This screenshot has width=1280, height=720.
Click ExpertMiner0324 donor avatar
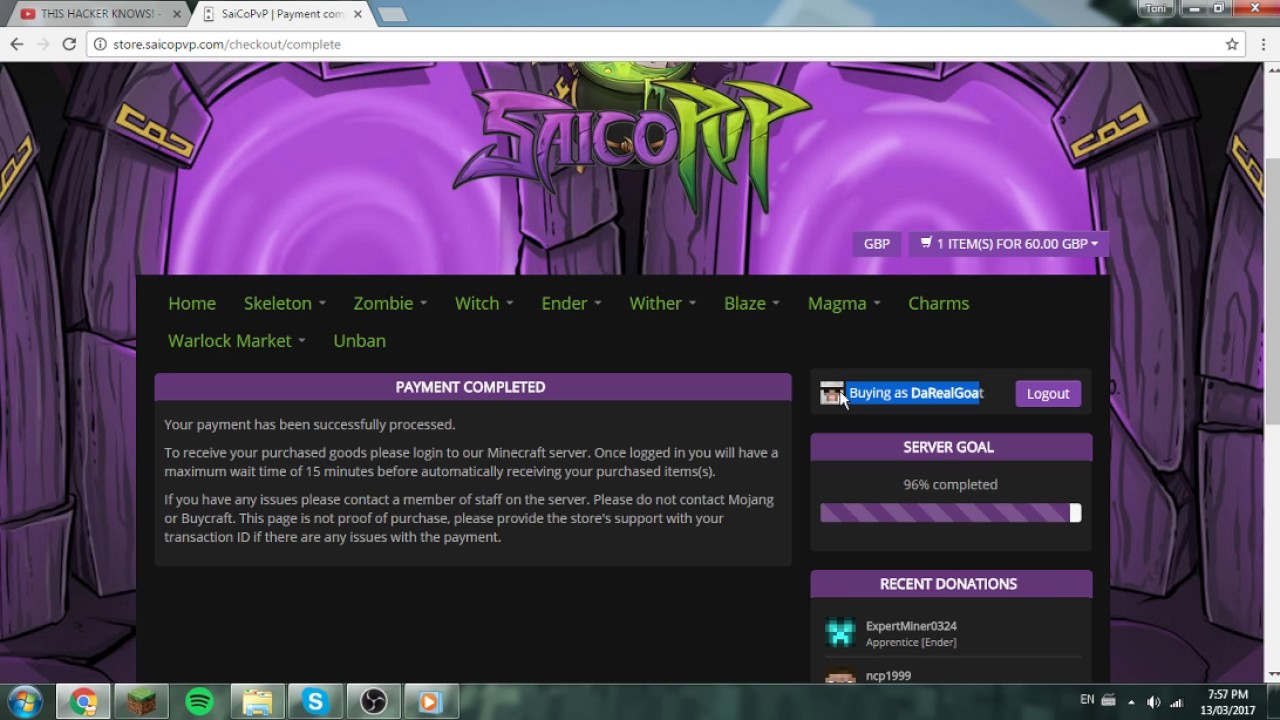tap(840, 633)
